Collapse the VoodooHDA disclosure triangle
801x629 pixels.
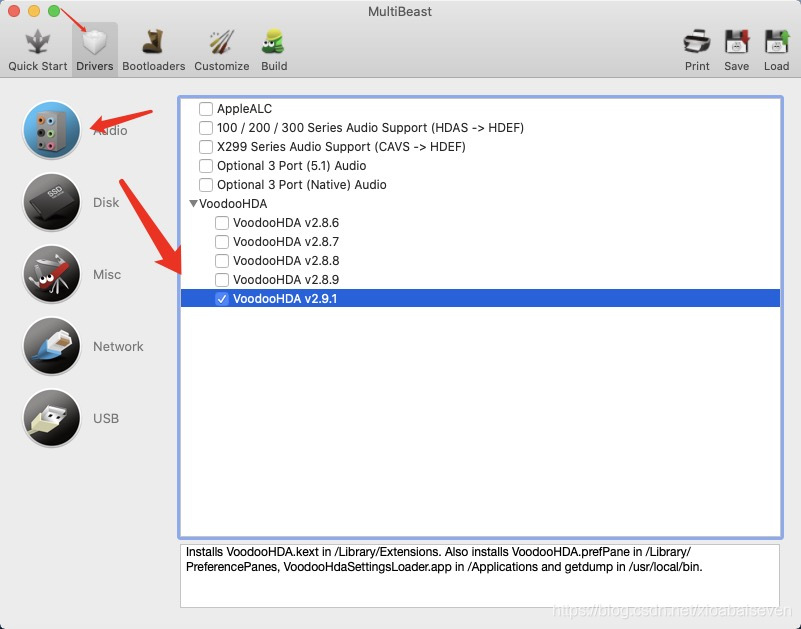point(193,203)
